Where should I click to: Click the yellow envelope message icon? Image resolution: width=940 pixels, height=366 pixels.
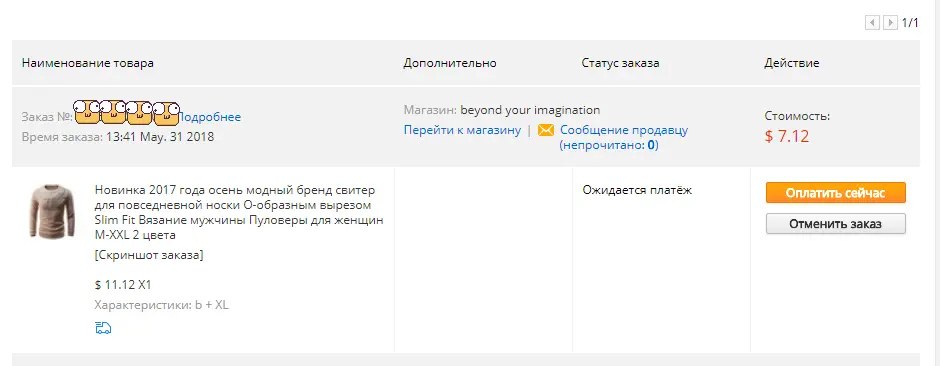pos(546,130)
